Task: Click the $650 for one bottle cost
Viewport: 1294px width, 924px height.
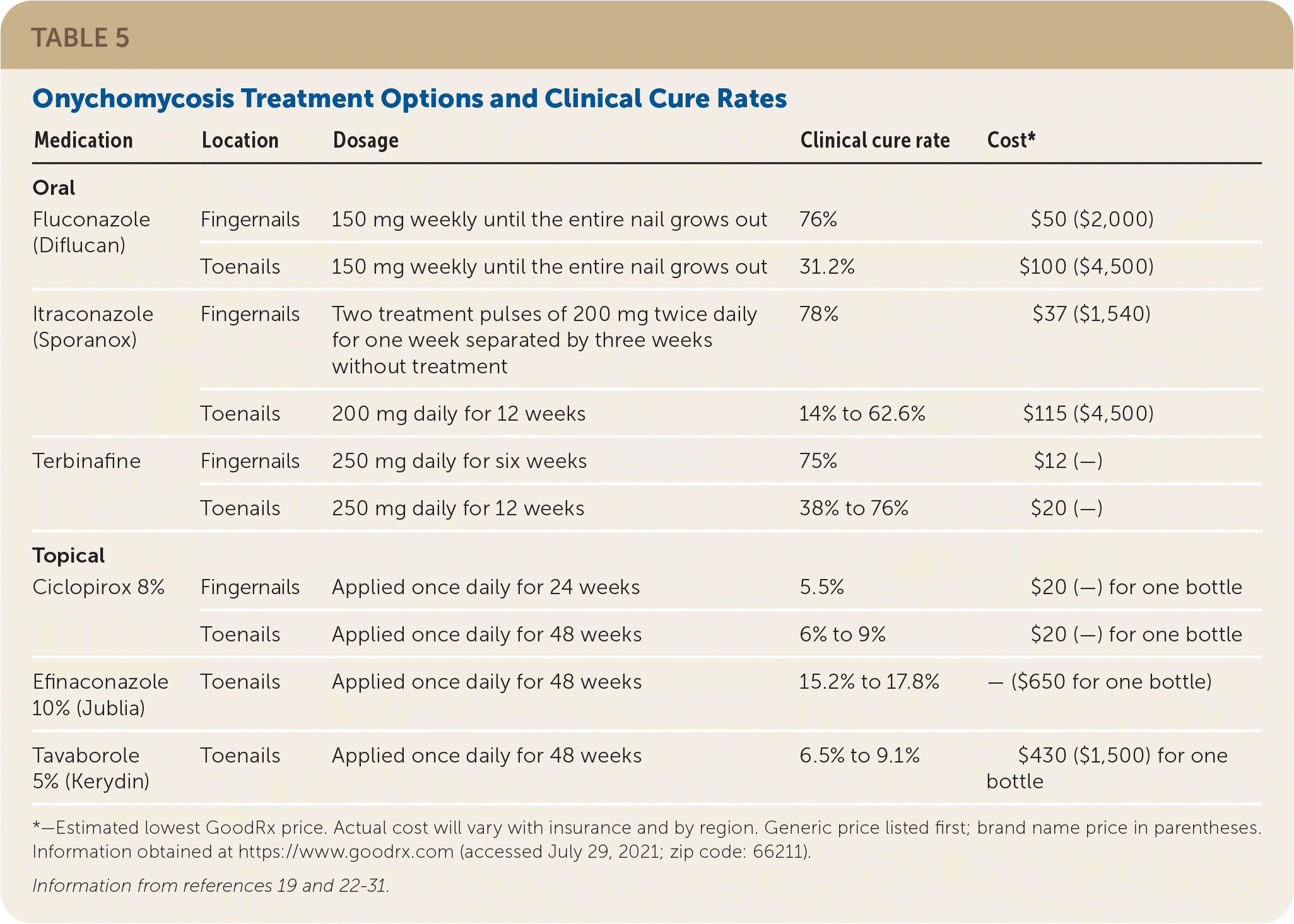Action: [1110, 682]
